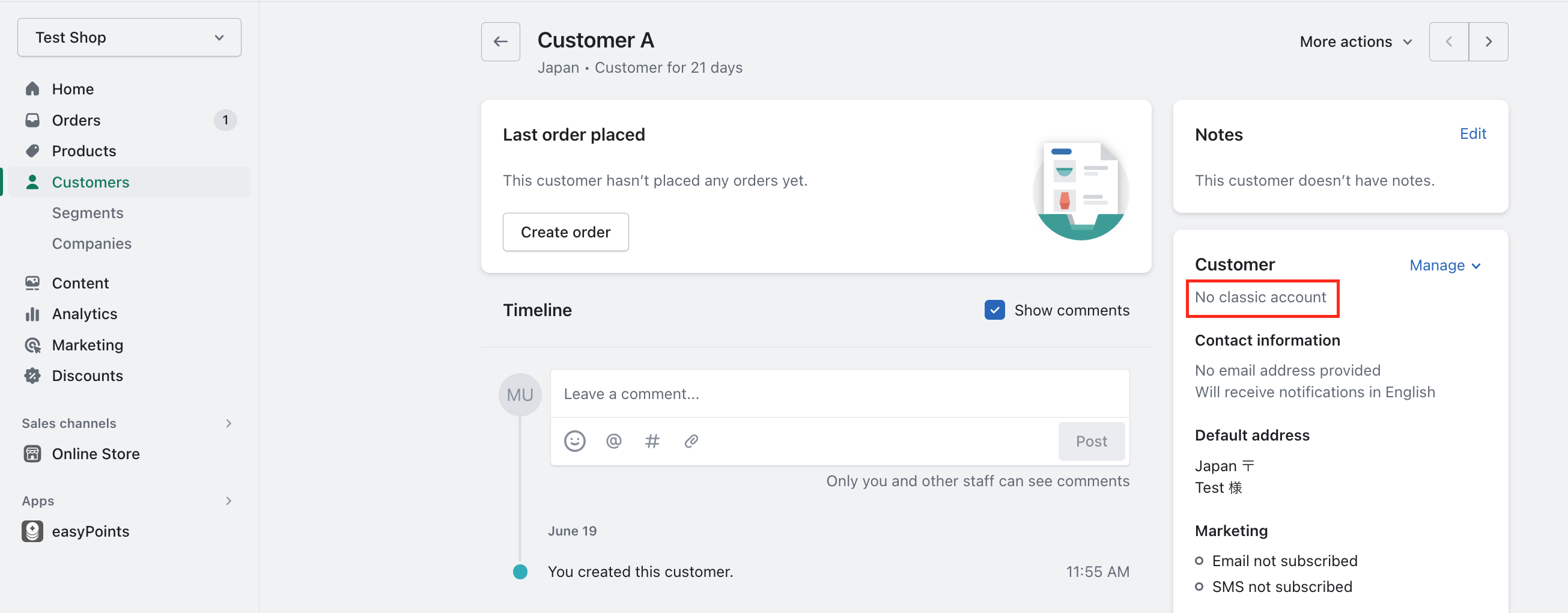The width and height of the screenshot is (1568, 613).
Task: Open the Online Store sales channel icon
Action: coord(32,454)
